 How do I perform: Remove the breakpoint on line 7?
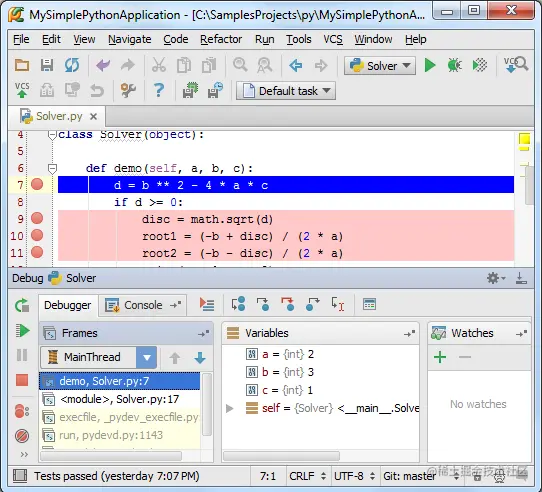tap(37, 184)
